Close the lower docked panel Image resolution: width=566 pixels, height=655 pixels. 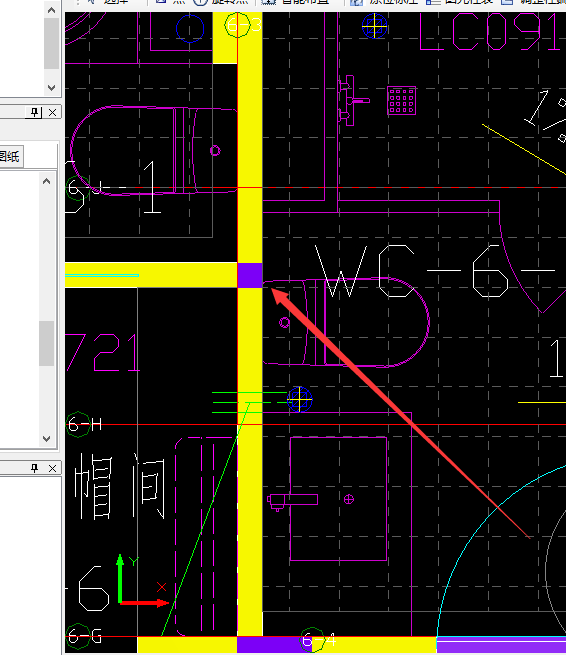point(52,468)
